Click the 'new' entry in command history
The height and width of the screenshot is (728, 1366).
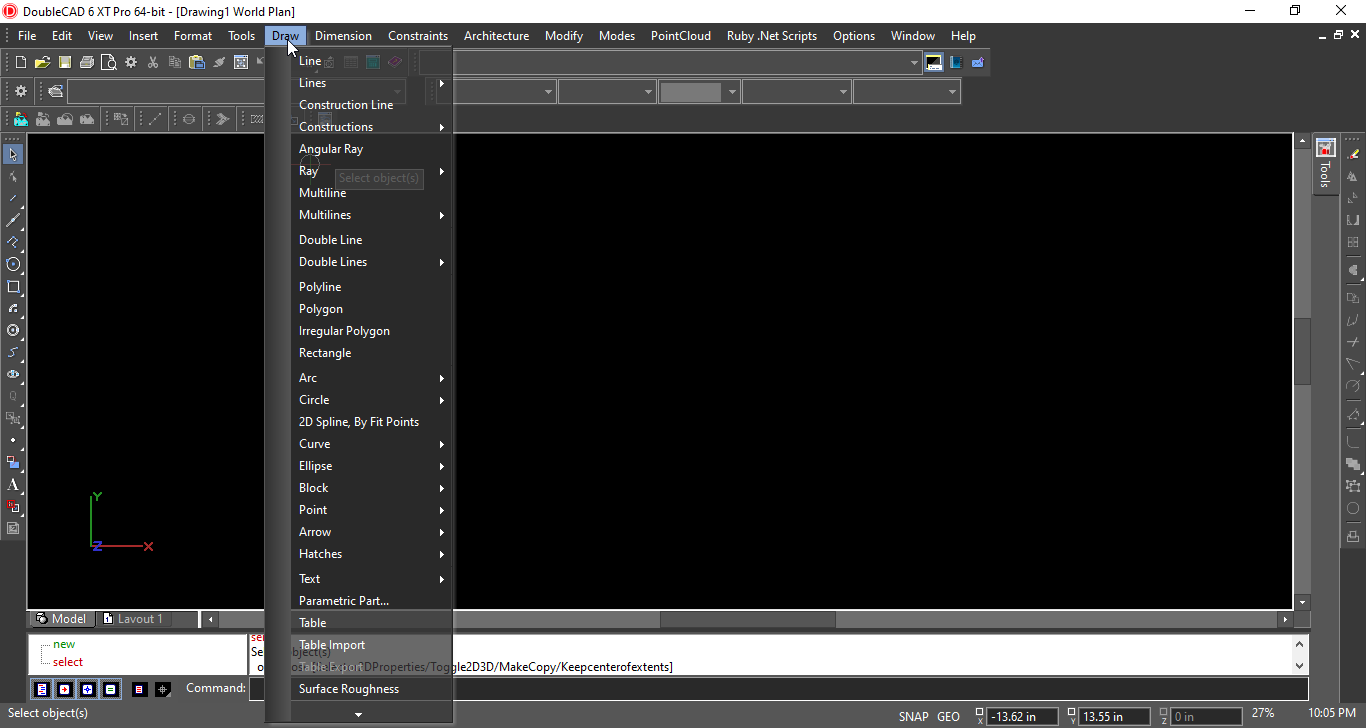point(64,644)
